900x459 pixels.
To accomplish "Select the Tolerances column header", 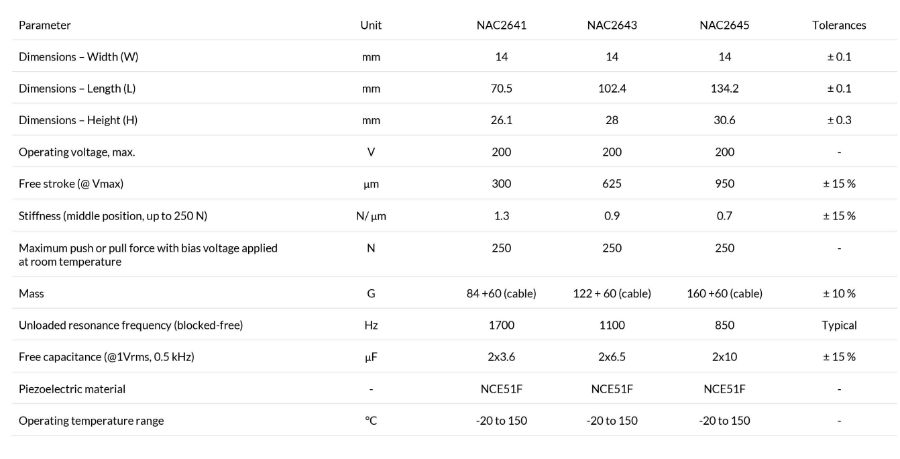I will [x=839, y=25].
